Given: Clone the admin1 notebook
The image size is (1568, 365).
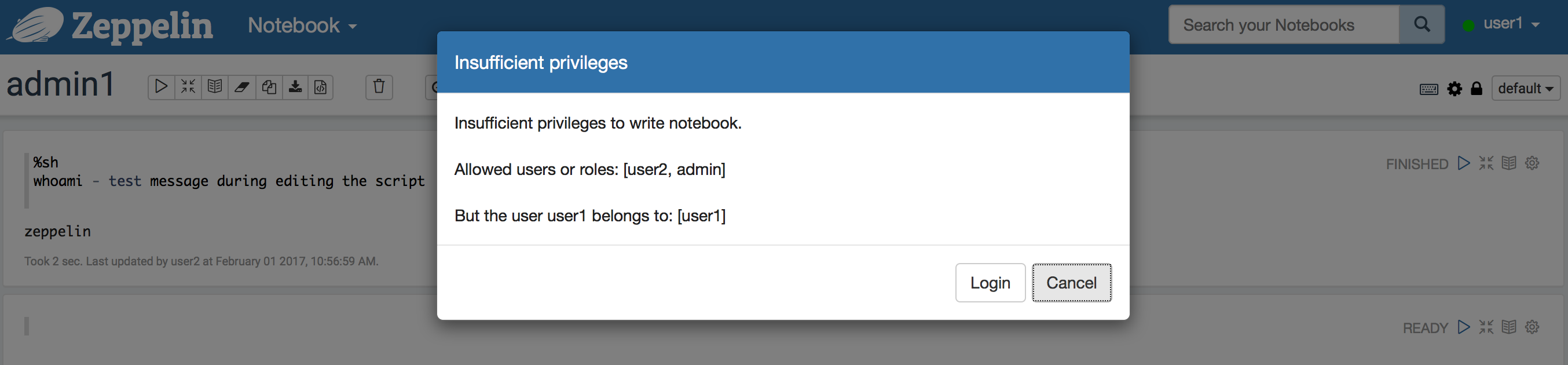Looking at the screenshot, I should 269,87.
